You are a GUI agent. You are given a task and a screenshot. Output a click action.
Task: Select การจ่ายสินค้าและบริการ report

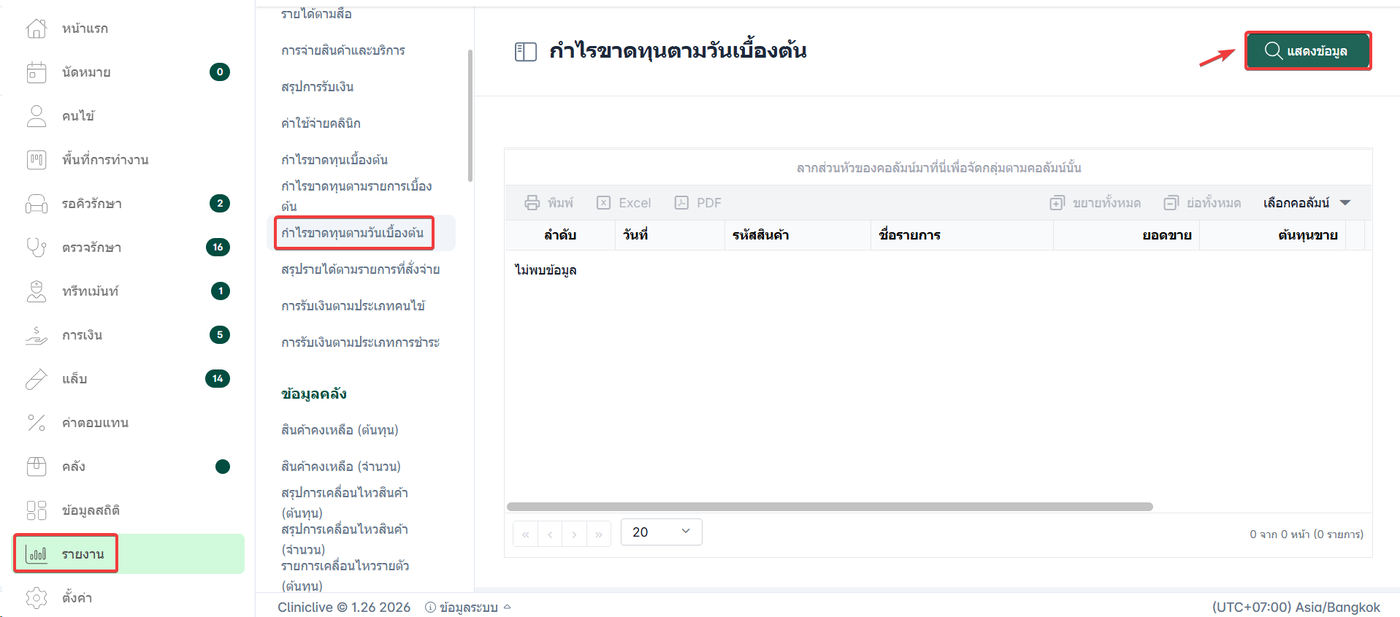343,50
